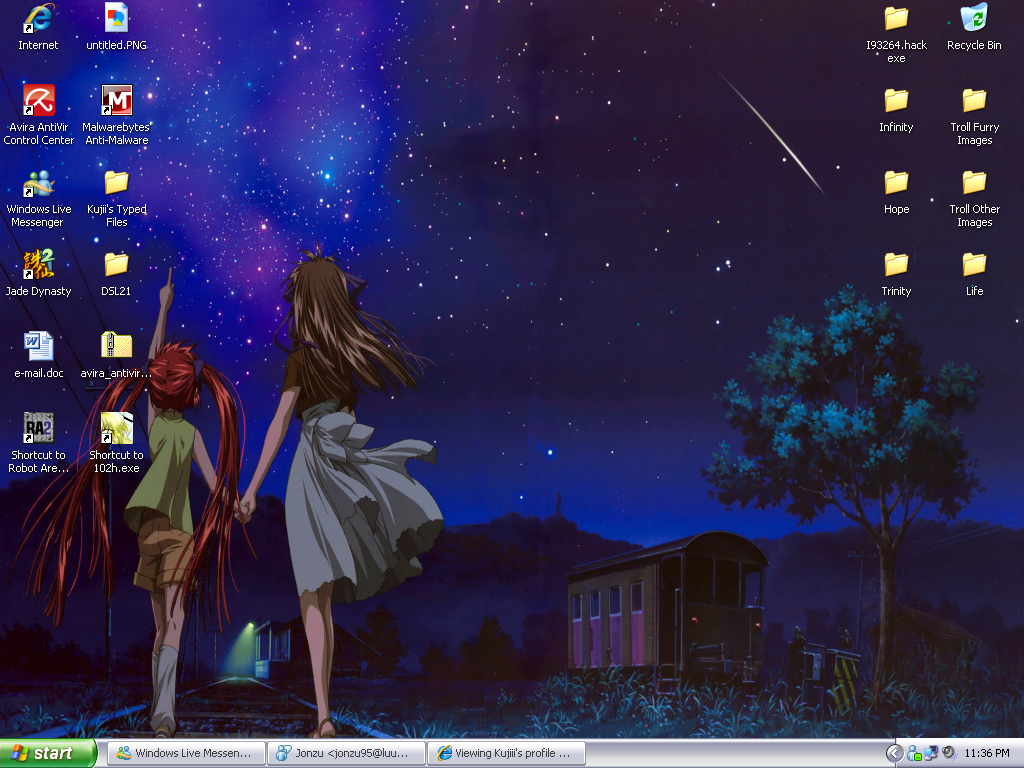Select the avira_antivir zip archive icon
Viewport: 1024px width, 768px height.
click(x=116, y=346)
